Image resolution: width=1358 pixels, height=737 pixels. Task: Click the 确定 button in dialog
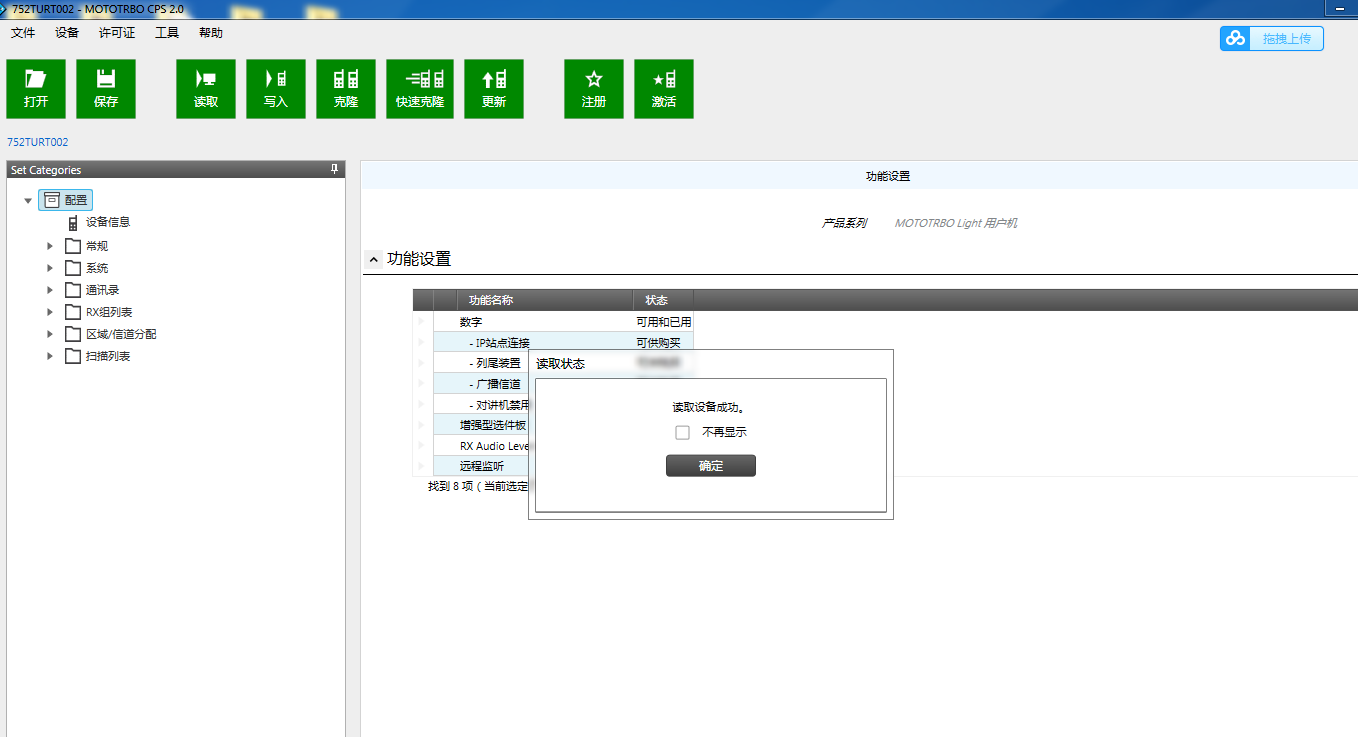[x=711, y=466]
